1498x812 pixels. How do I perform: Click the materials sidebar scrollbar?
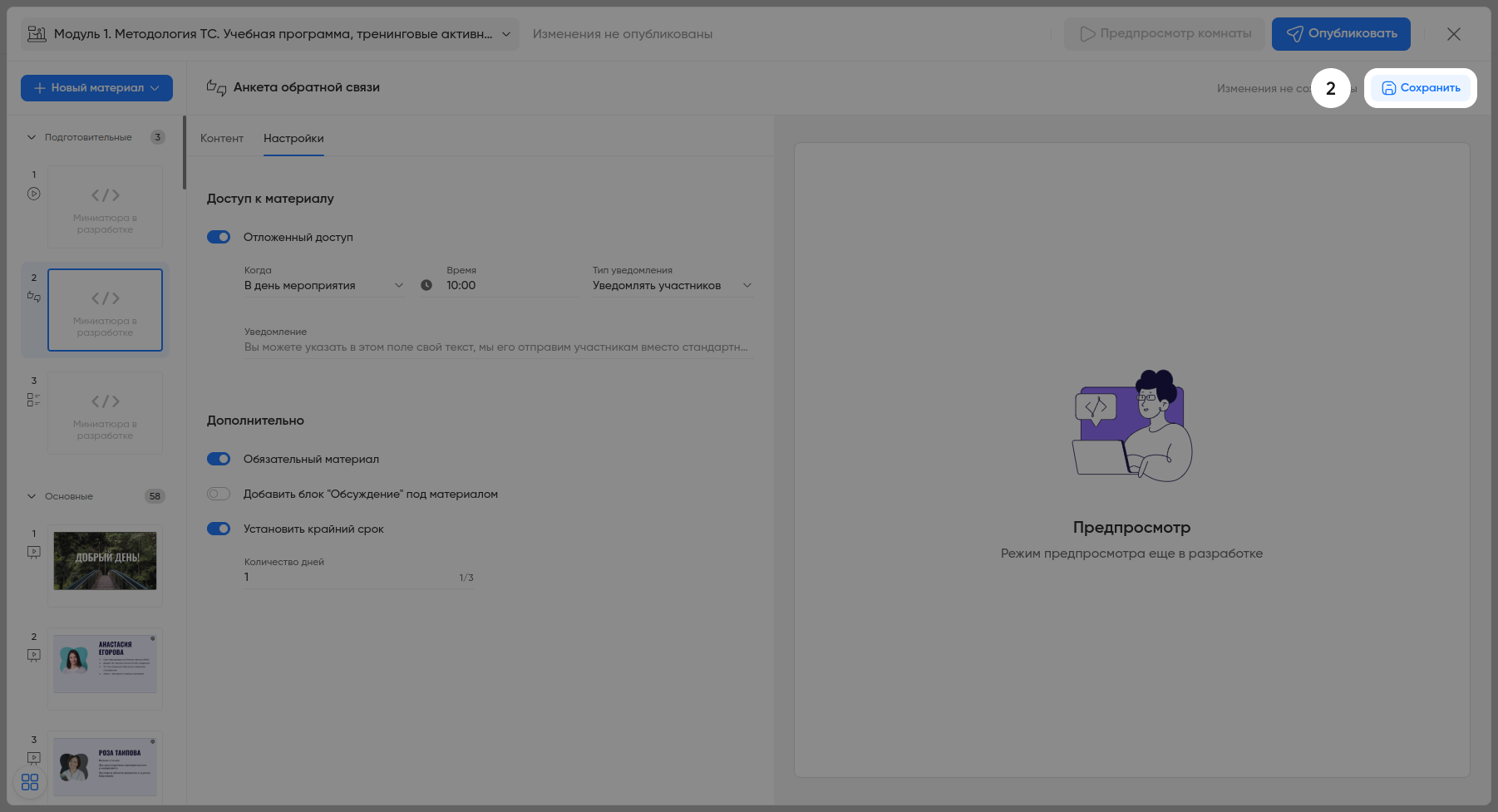pyautogui.click(x=184, y=154)
